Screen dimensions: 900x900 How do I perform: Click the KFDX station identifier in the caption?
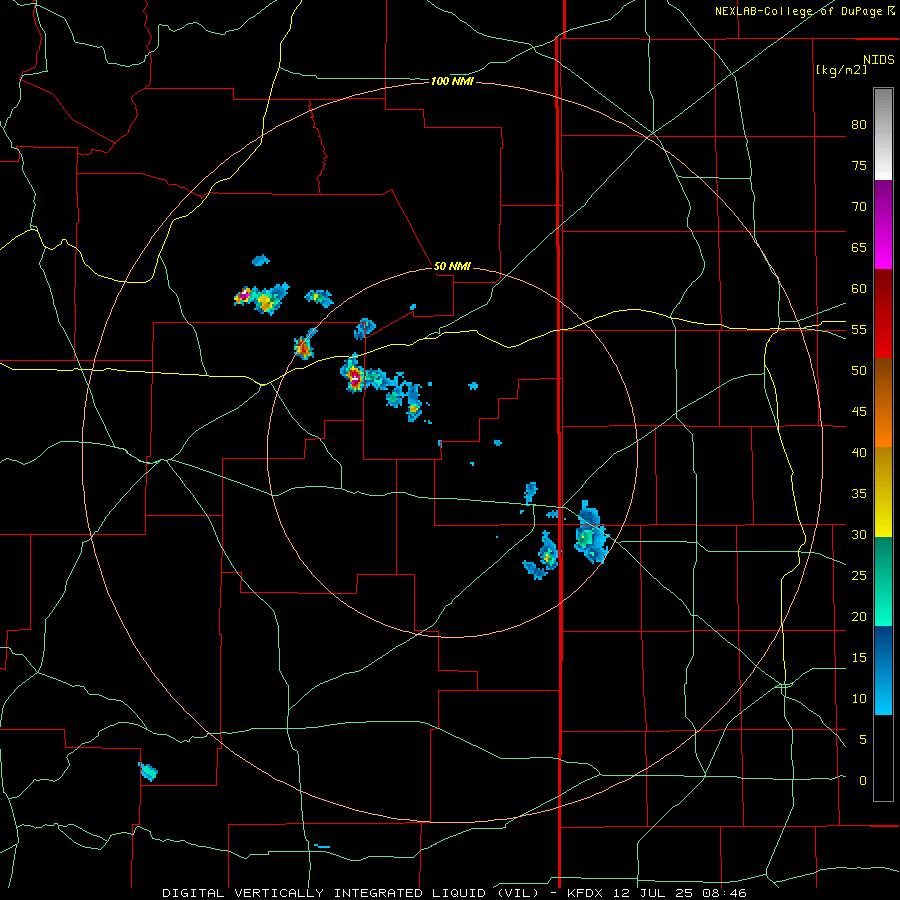tap(587, 893)
